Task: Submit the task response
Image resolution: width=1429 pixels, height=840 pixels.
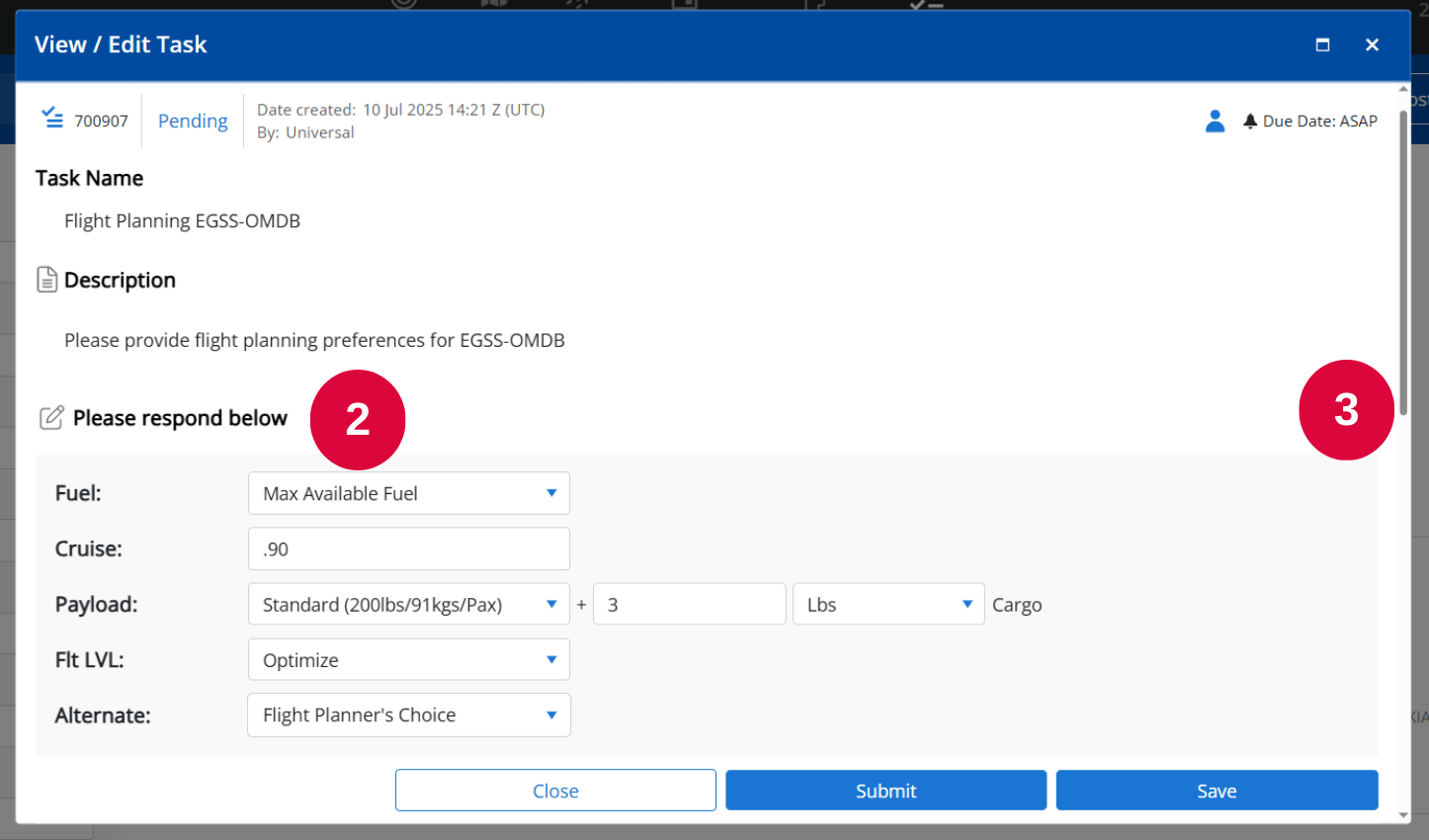Action: [x=886, y=791]
